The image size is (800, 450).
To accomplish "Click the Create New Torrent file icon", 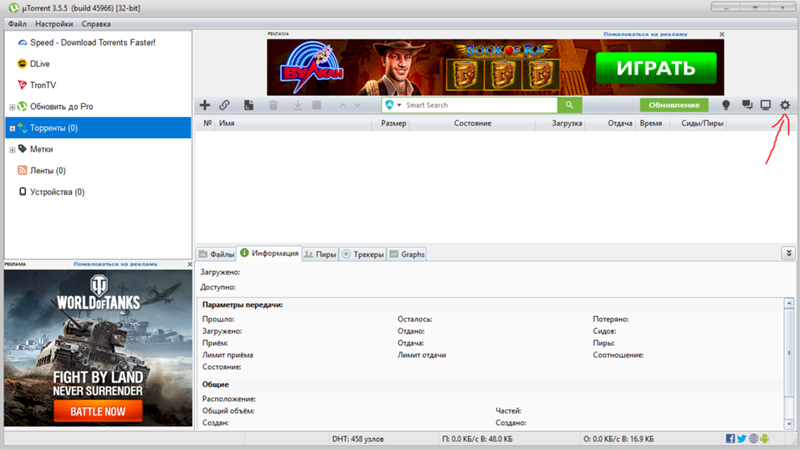I will [x=248, y=105].
